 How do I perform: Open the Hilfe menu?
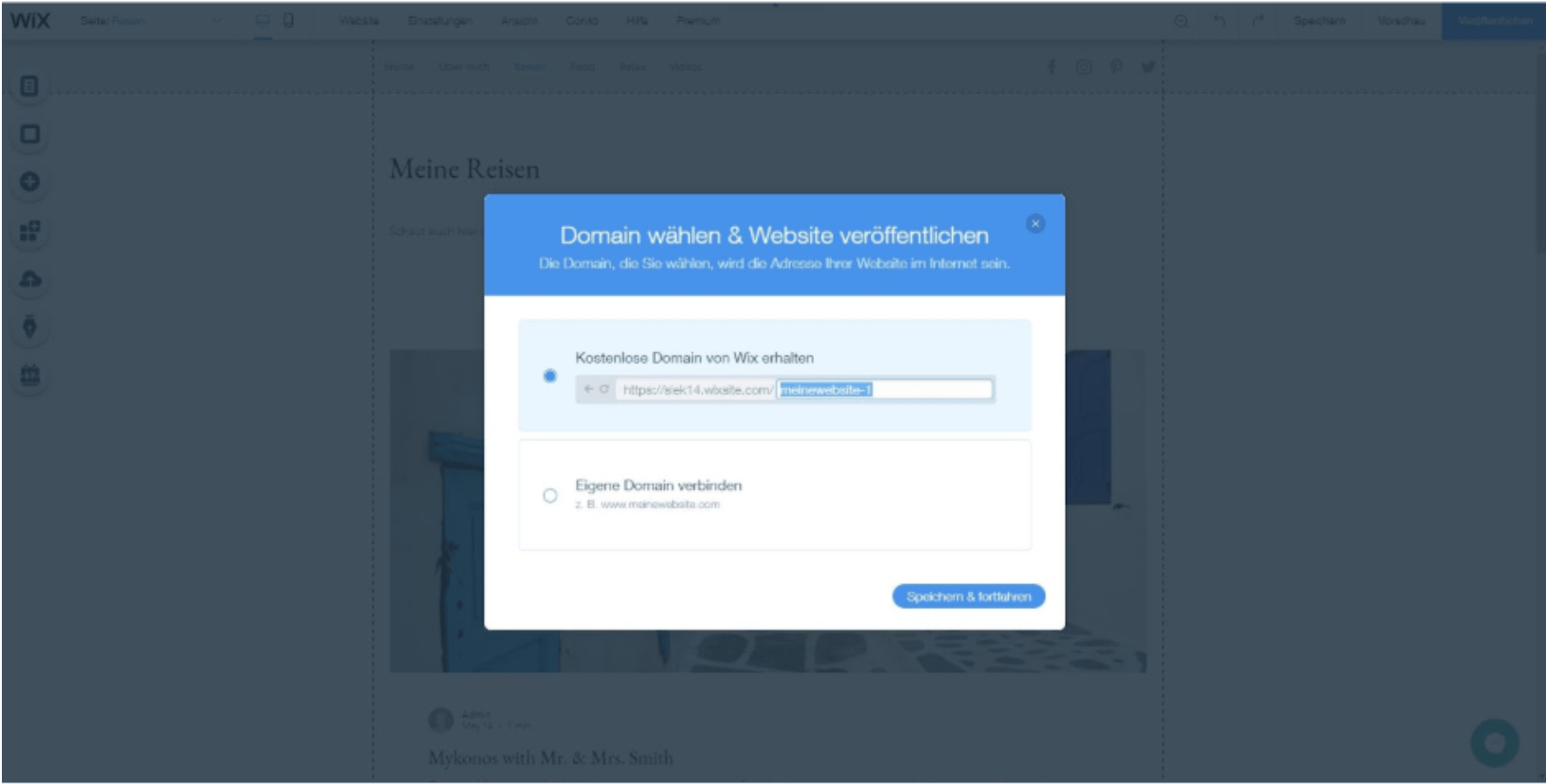(x=638, y=20)
